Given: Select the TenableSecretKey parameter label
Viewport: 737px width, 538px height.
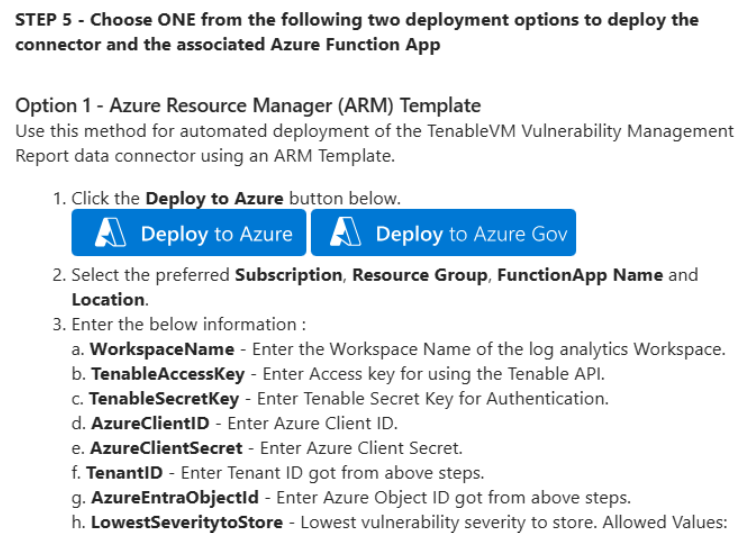Looking at the screenshot, I should [x=164, y=398].
